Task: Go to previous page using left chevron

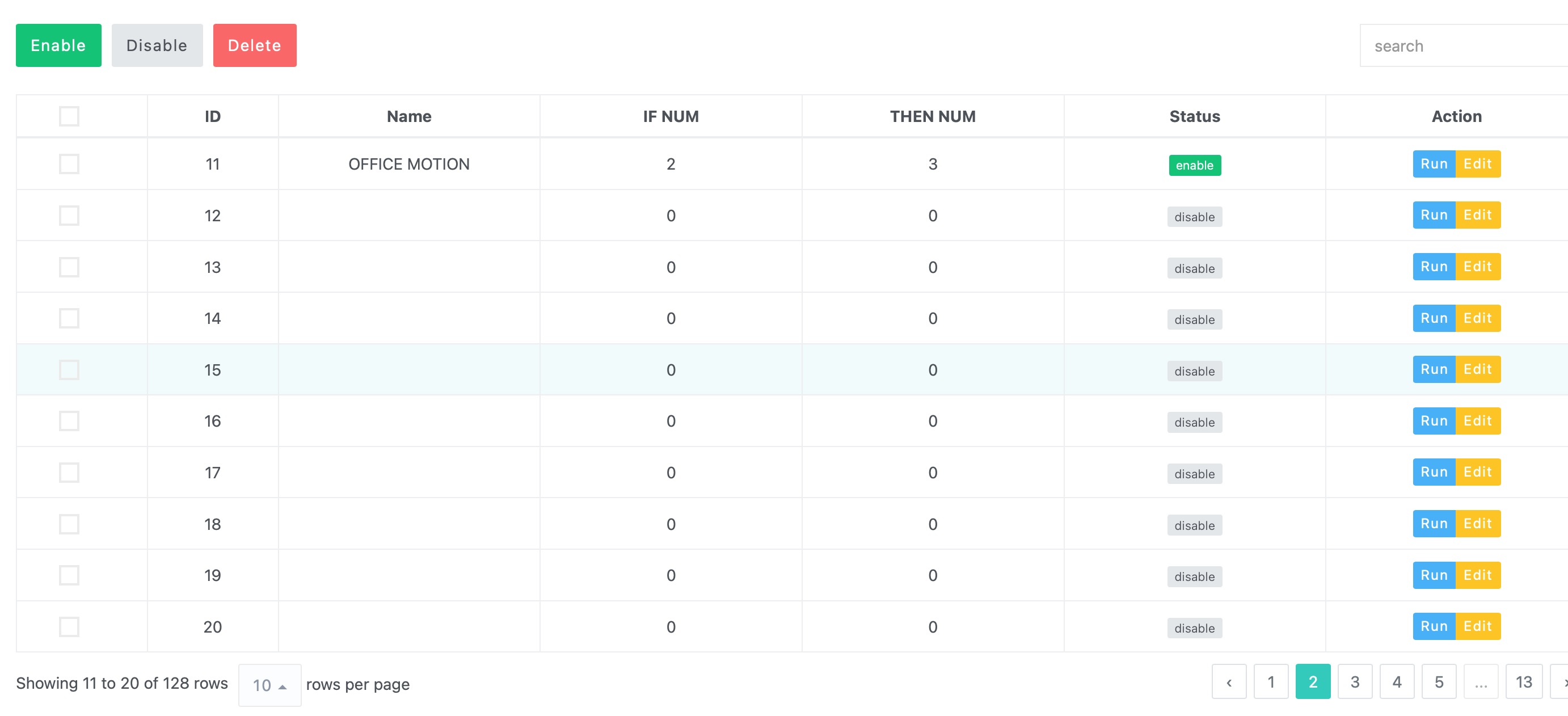Action: [x=1228, y=682]
